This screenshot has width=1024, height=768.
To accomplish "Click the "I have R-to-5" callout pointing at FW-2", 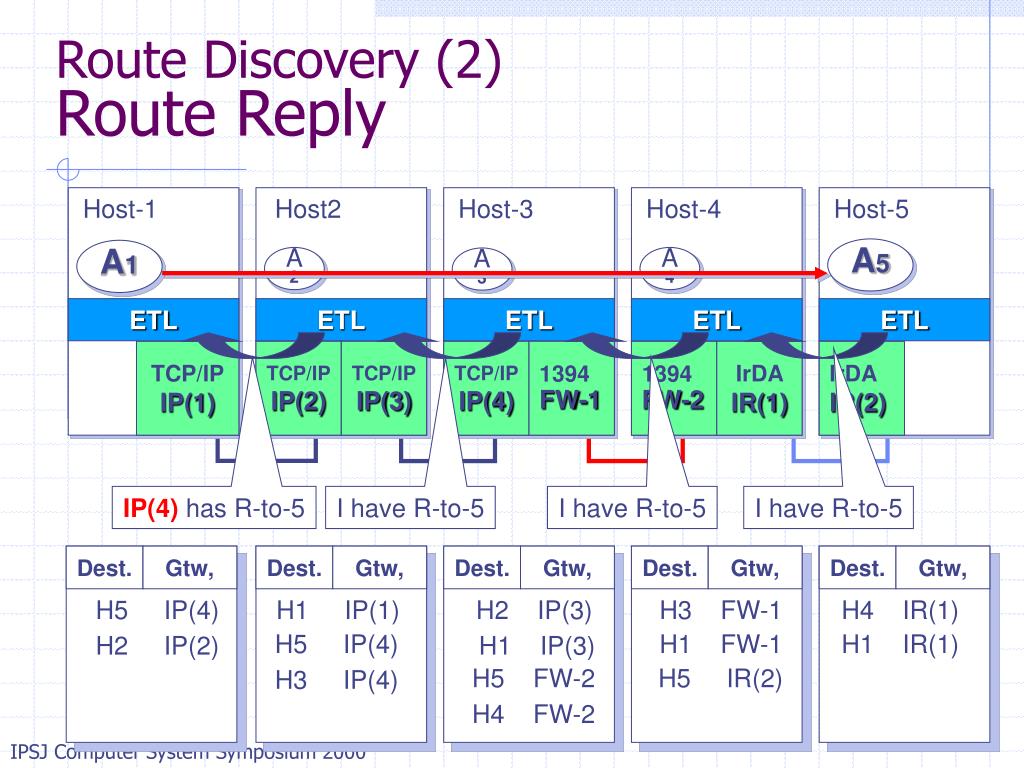I will pyautogui.click(x=632, y=507).
